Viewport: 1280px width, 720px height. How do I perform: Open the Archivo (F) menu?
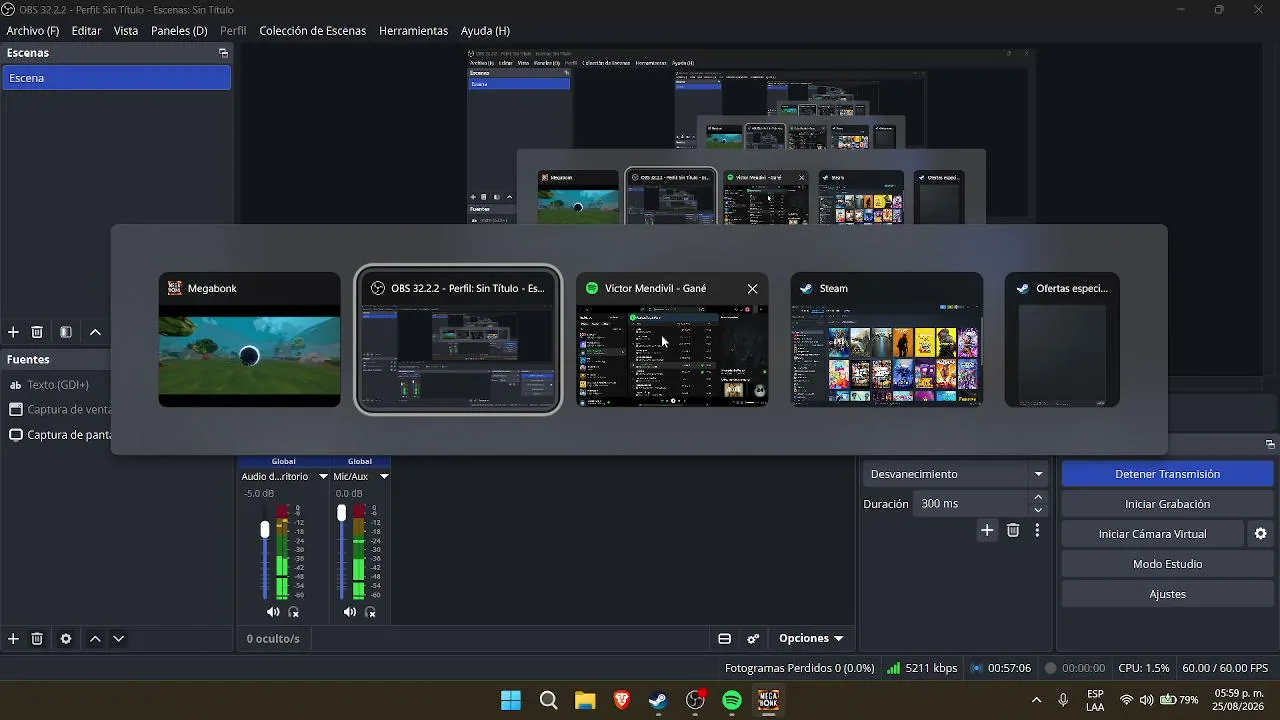point(33,31)
